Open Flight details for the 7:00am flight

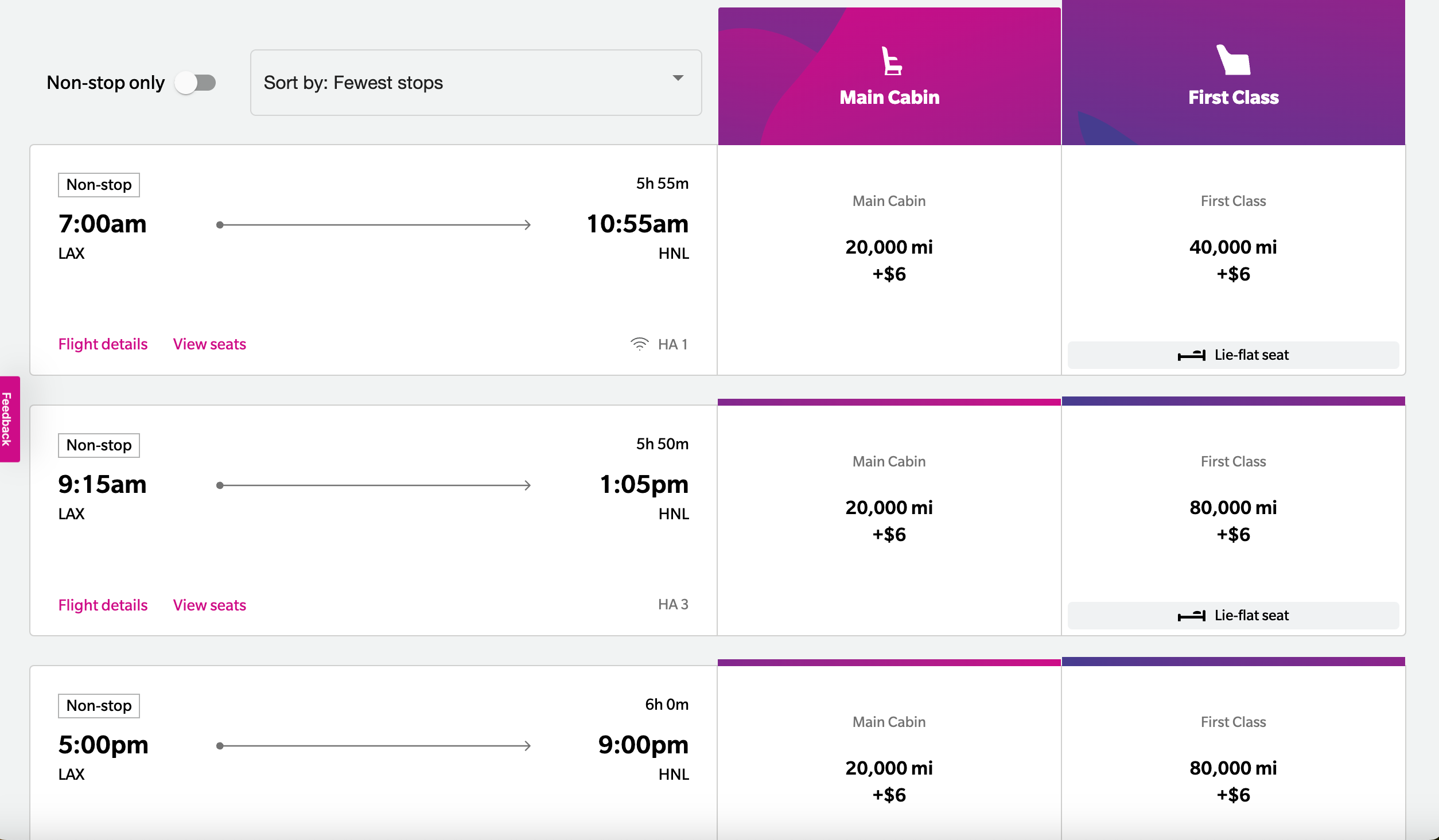pos(103,344)
